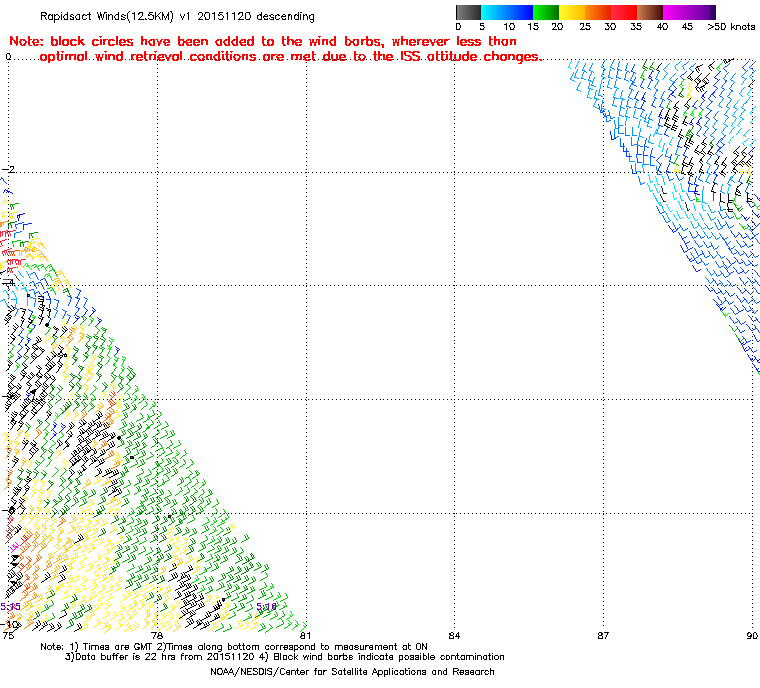Click the brown 35-40 knots legend swatch
This screenshot has height=688, width=760.
(650, 12)
